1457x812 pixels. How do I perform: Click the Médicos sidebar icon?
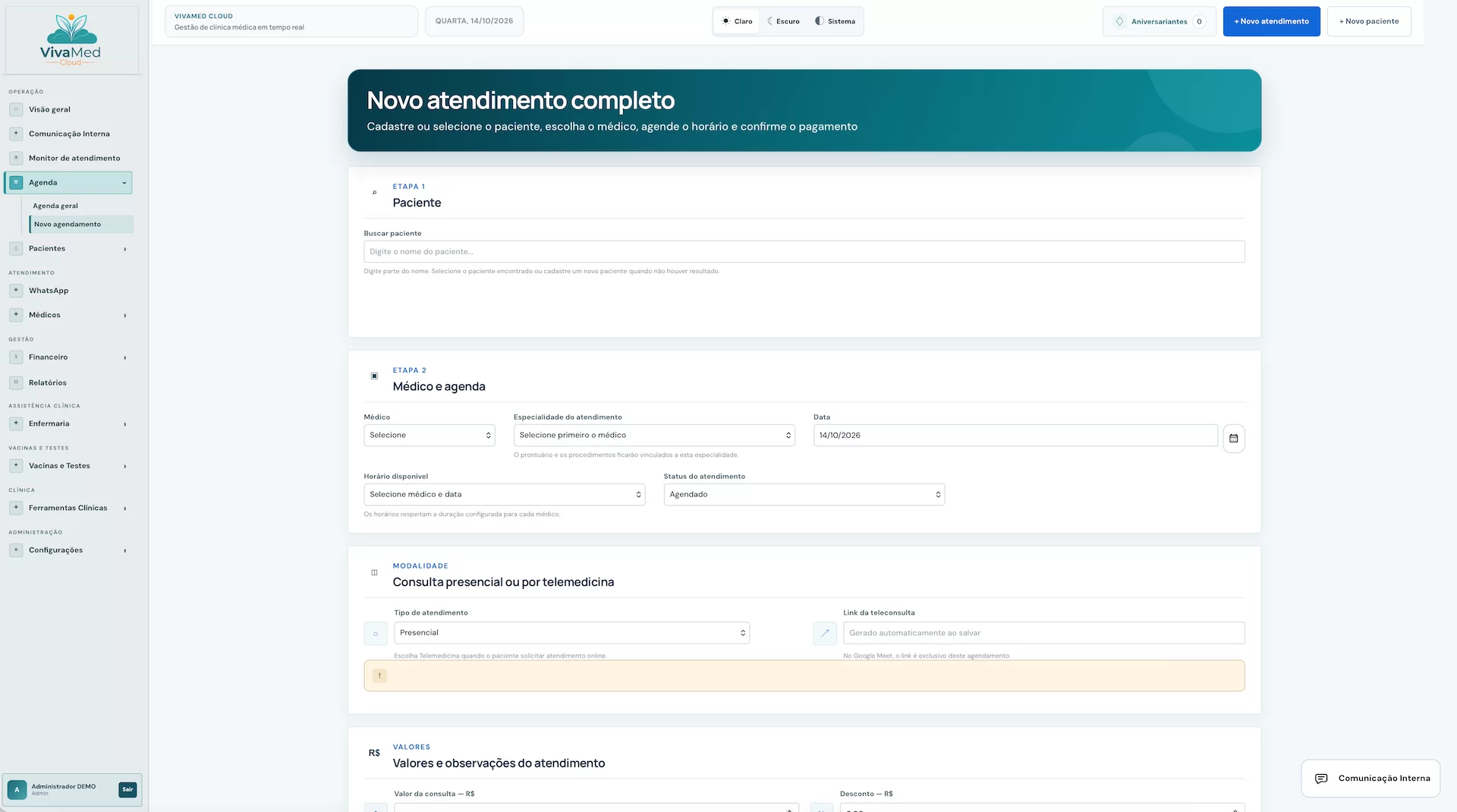(16, 315)
